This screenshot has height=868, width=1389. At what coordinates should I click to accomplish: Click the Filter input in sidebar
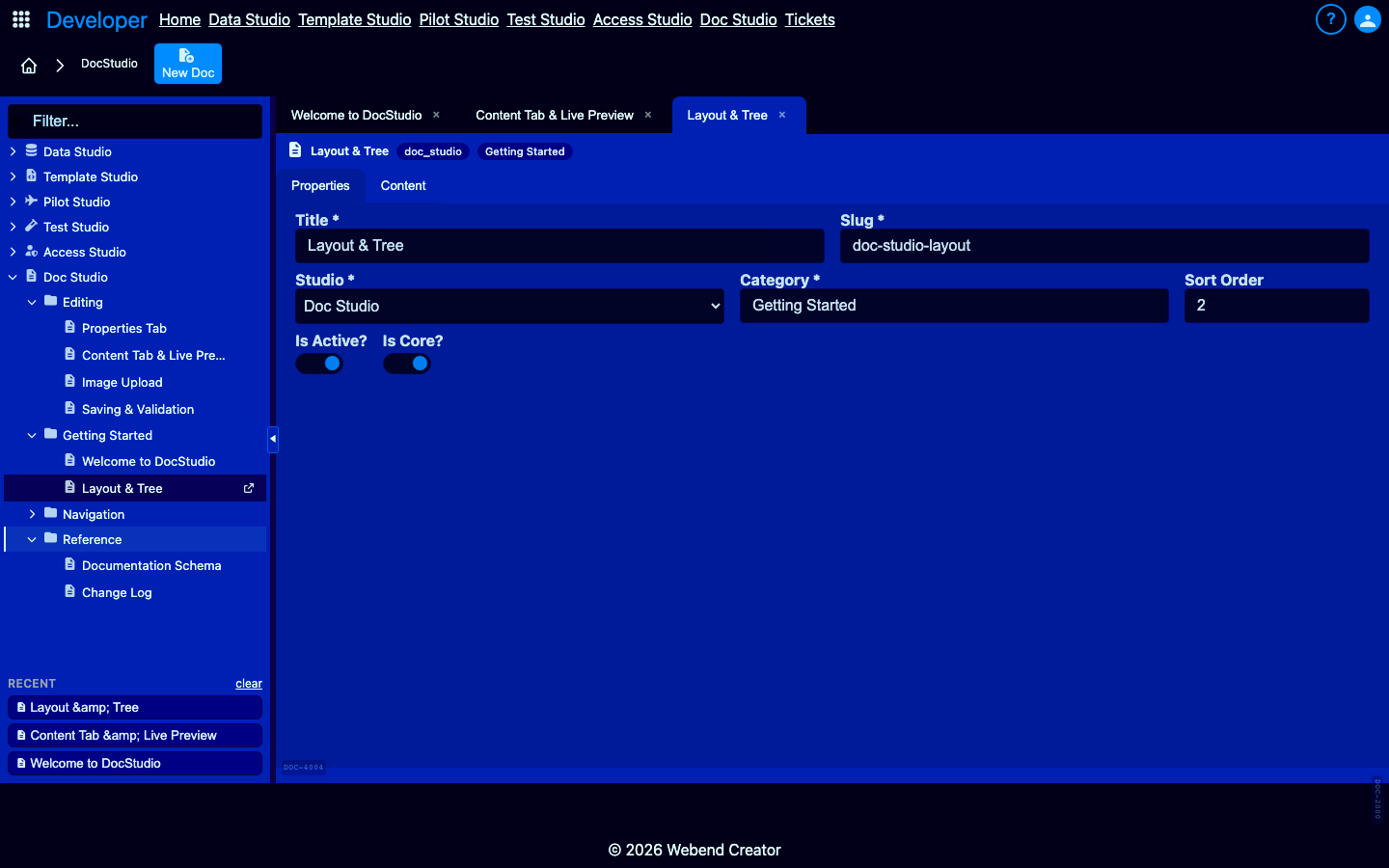click(135, 122)
